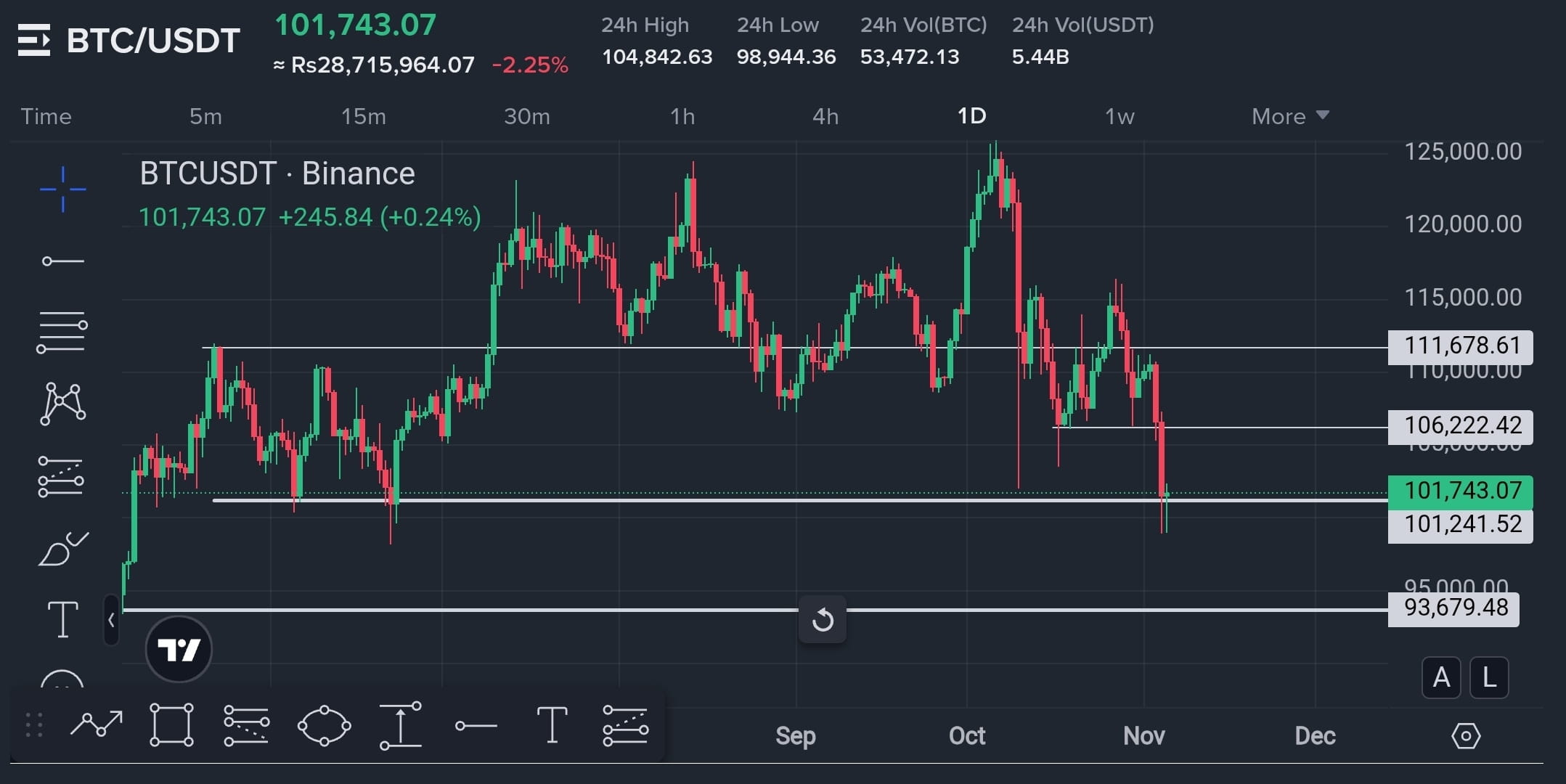1566x784 pixels.
Task: Select the trend line tool in favorites bar
Action: click(97, 724)
